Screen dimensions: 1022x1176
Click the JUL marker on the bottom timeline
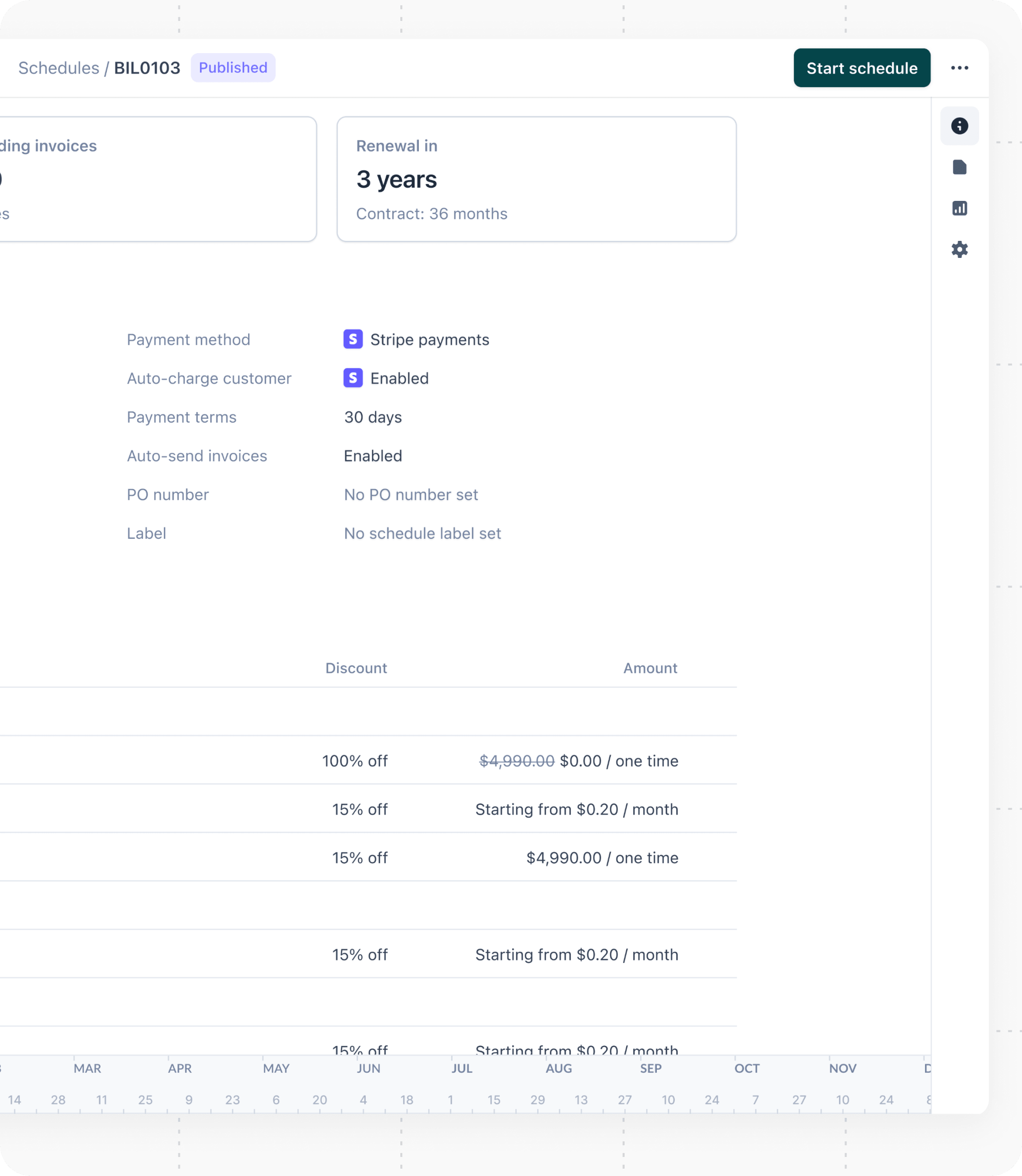pos(461,1068)
